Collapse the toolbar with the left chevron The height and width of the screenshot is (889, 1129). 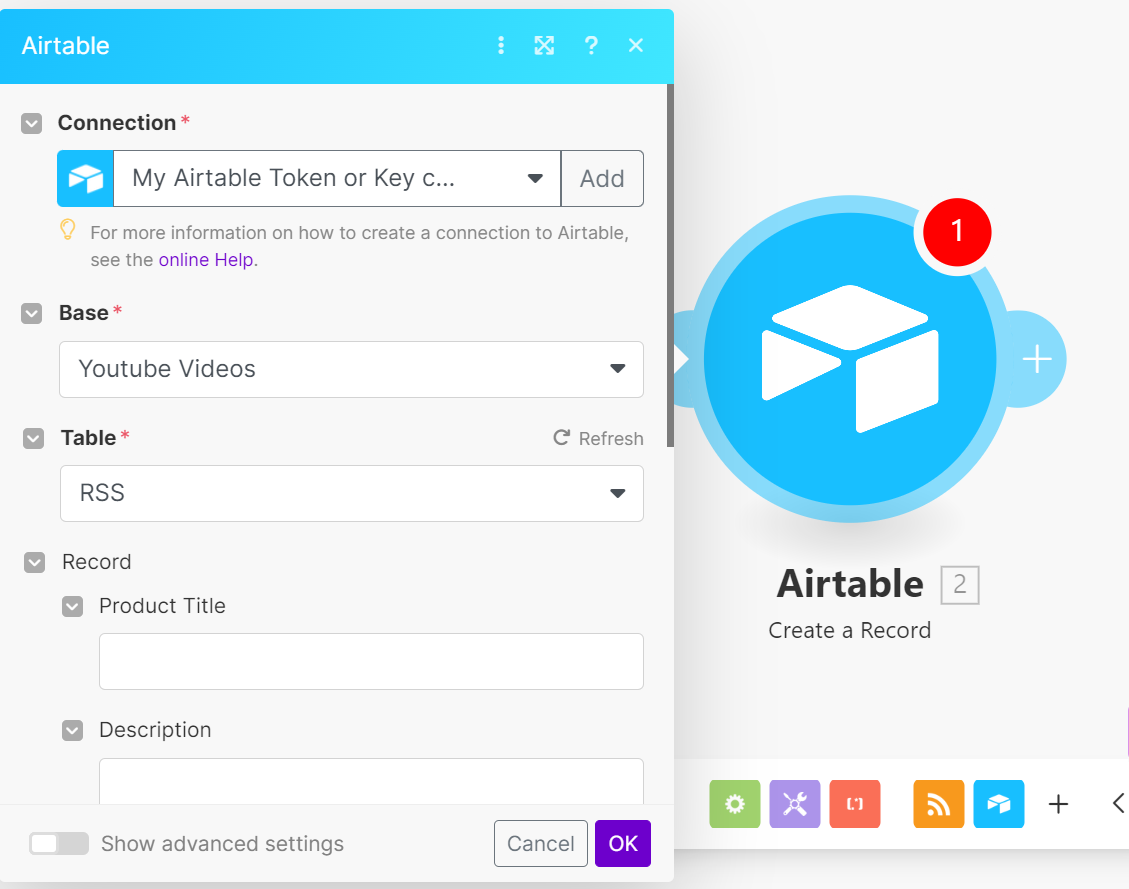(x=1118, y=803)
